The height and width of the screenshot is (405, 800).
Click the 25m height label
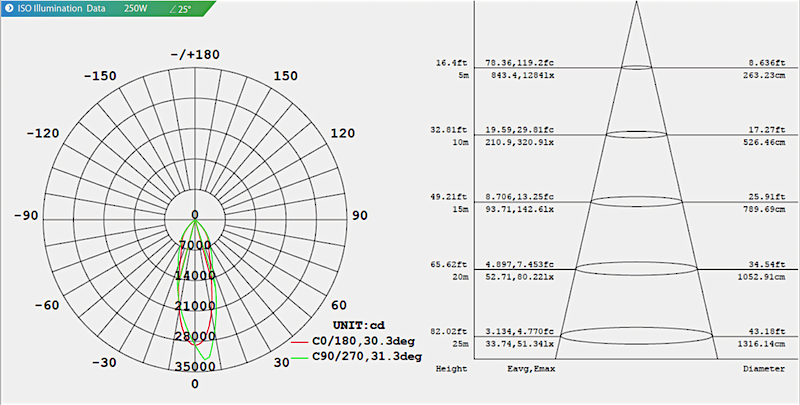click(x=460, y=344)
